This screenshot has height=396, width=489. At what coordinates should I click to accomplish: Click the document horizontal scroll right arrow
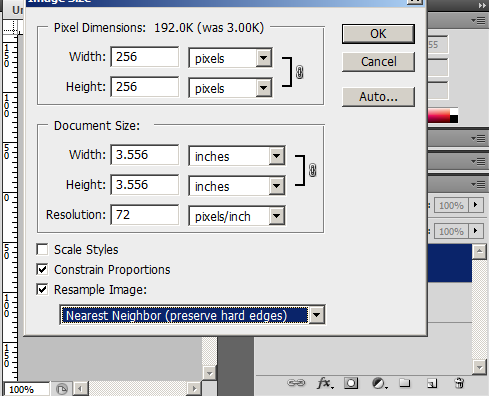coord(194,389)
